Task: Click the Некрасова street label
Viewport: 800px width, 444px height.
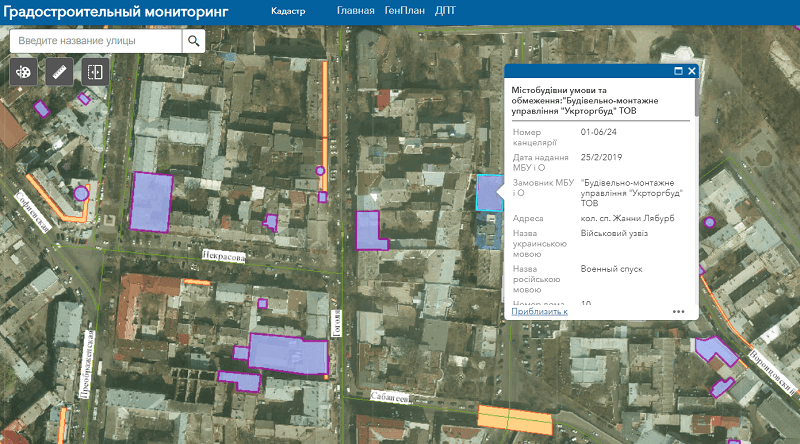Action: tap(223, 256)
